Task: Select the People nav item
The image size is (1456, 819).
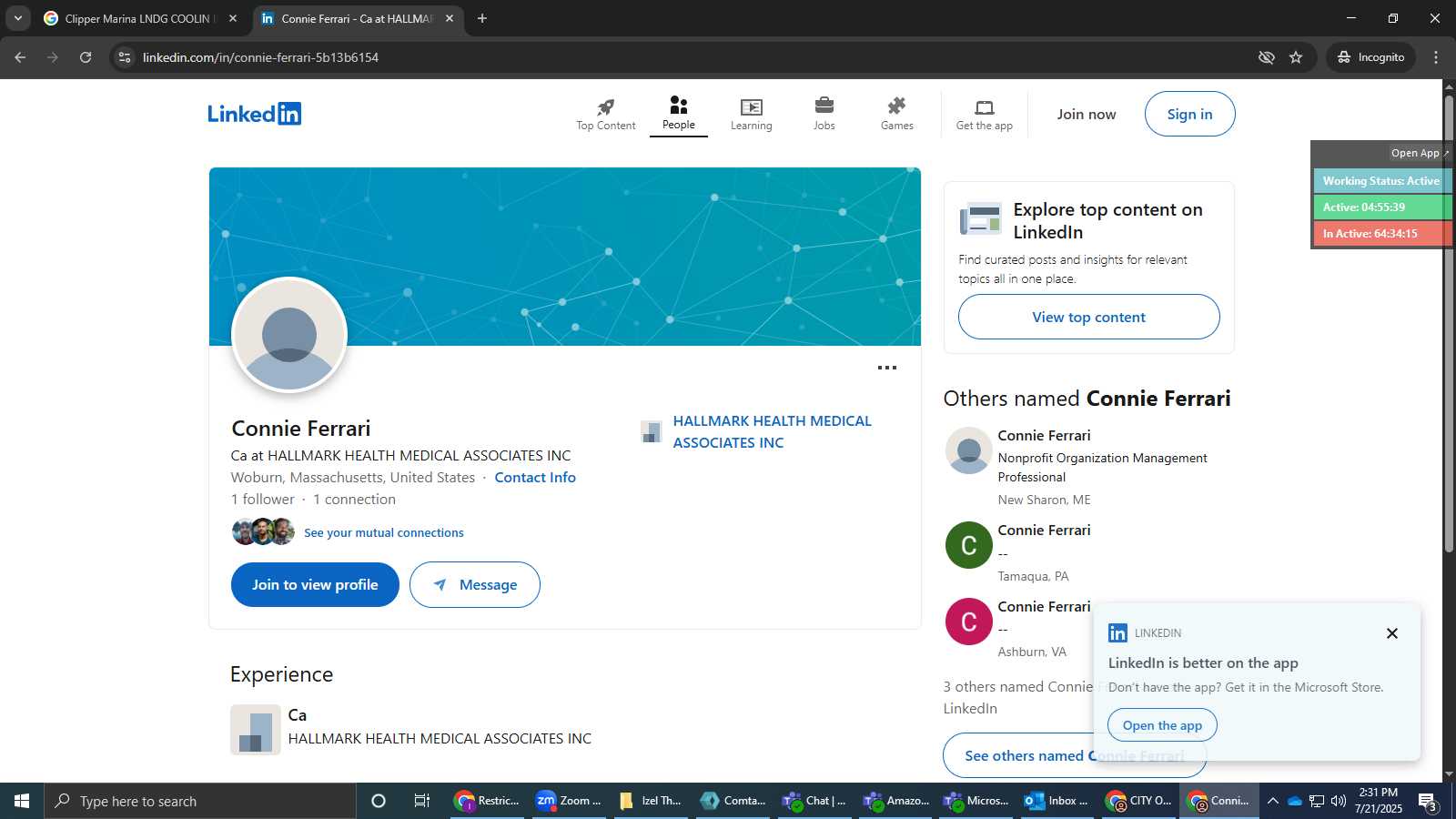Action: pyautogui.click(x=679, y=114)
